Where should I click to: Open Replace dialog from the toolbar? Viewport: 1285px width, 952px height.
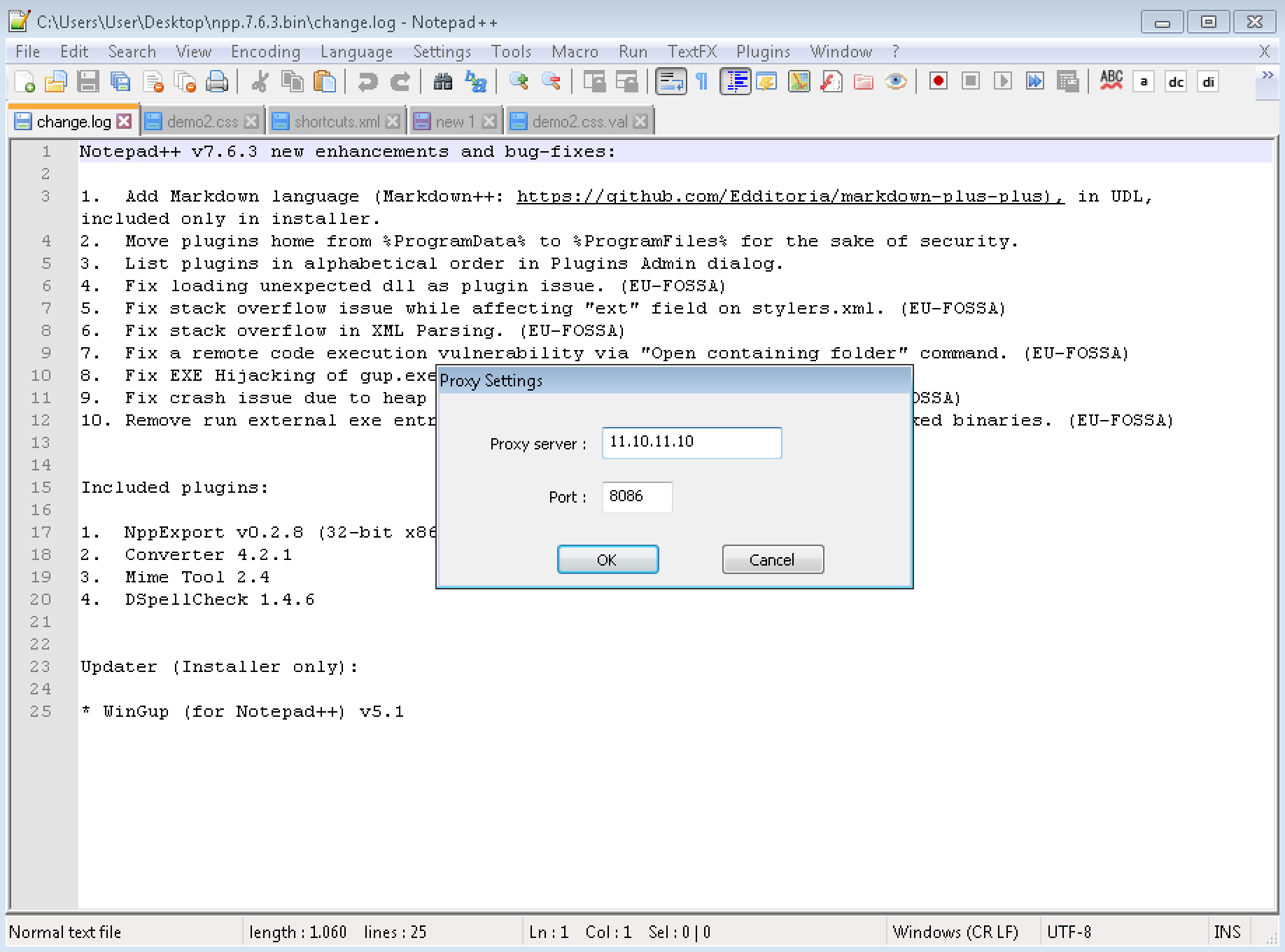(x=475, y=82)
